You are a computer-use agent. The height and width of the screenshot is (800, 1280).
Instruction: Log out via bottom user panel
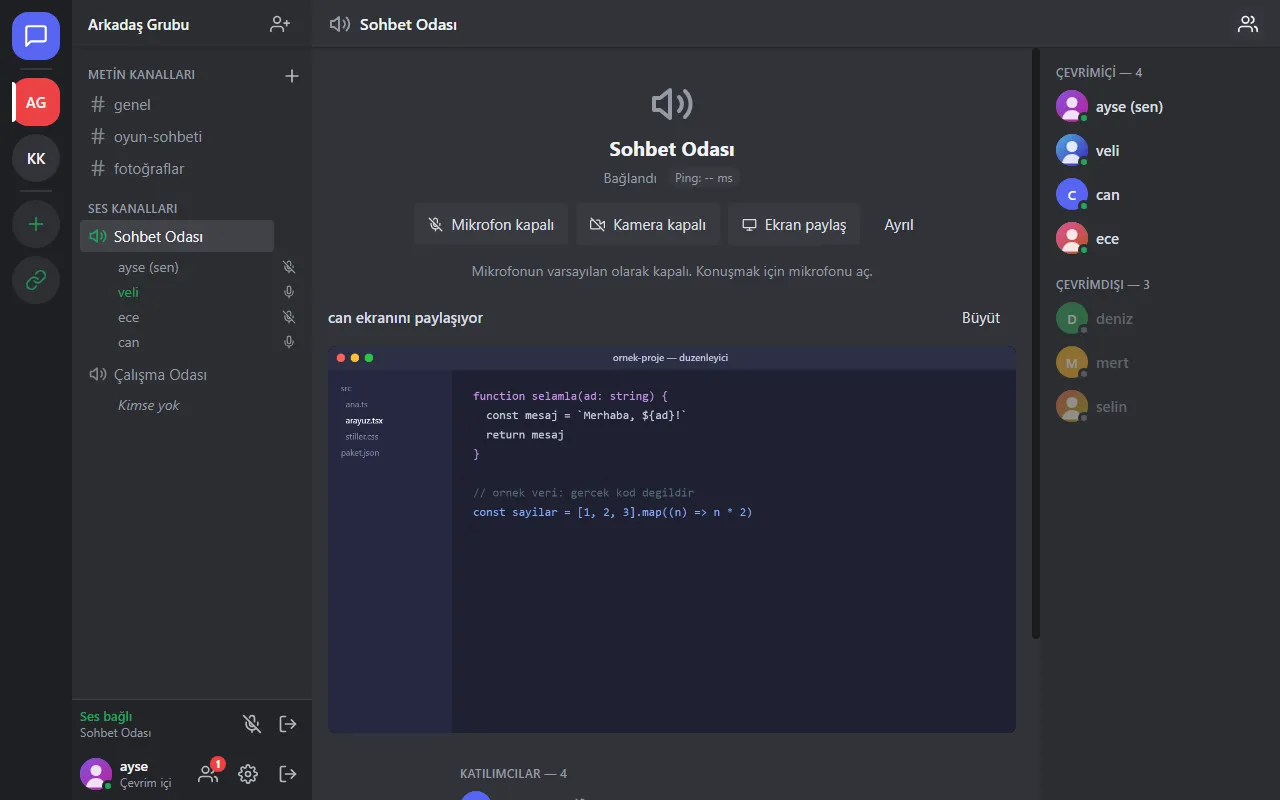click(x=288, y=773)
